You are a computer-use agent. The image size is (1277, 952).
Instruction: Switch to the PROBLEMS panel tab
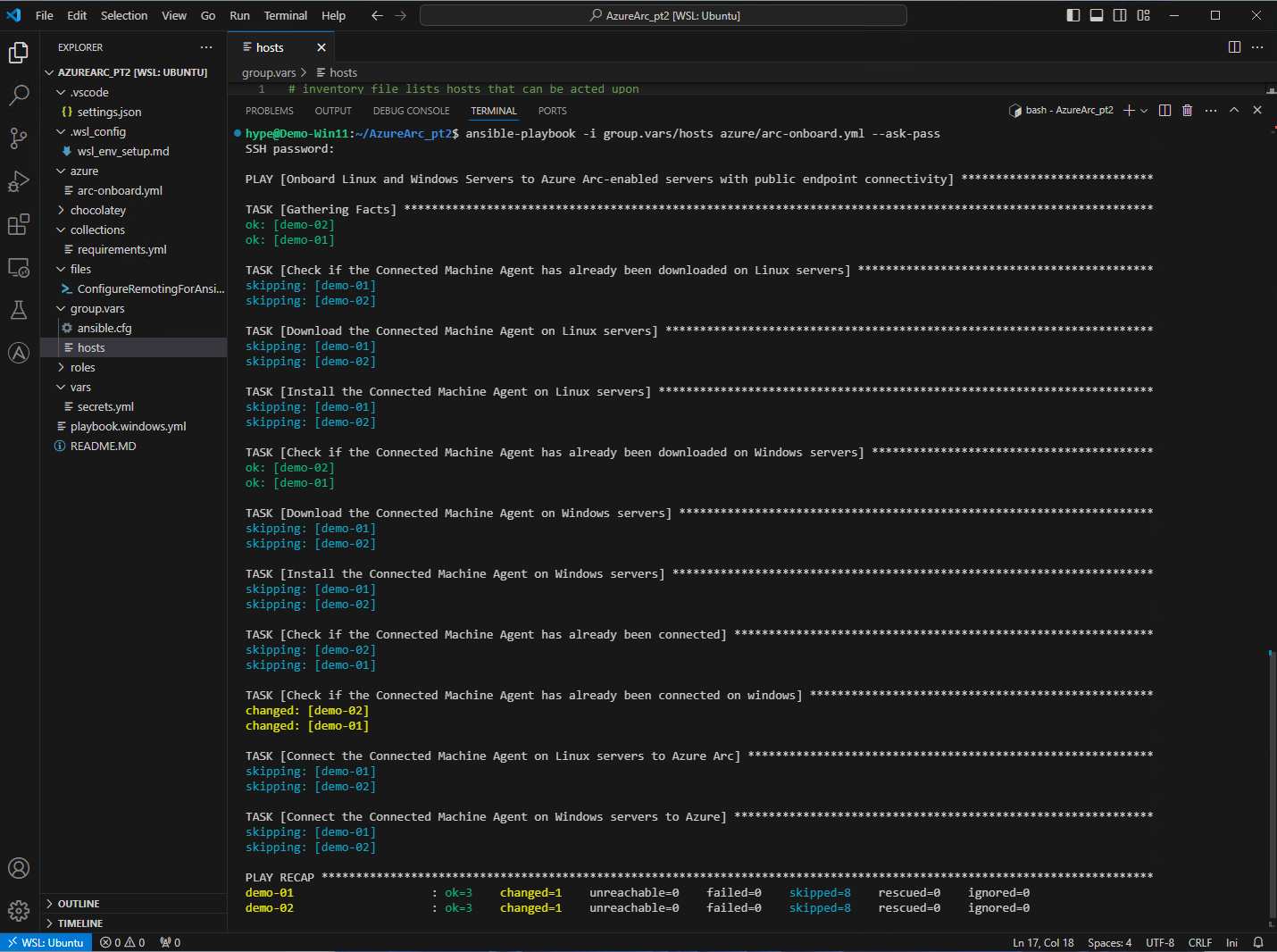(270, 111)
